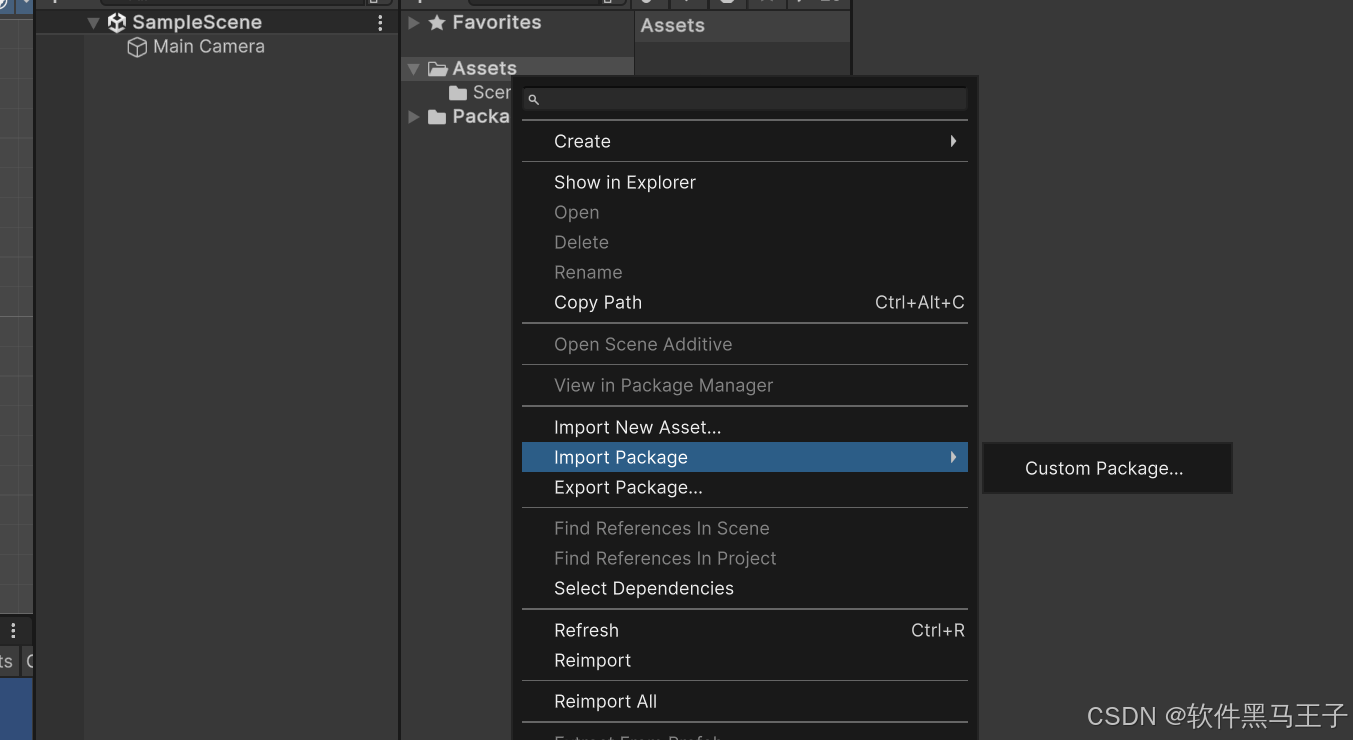Click the Assets open folder icon
The width and height of the screenshot is (1353, 740).
tap(437, 69)
